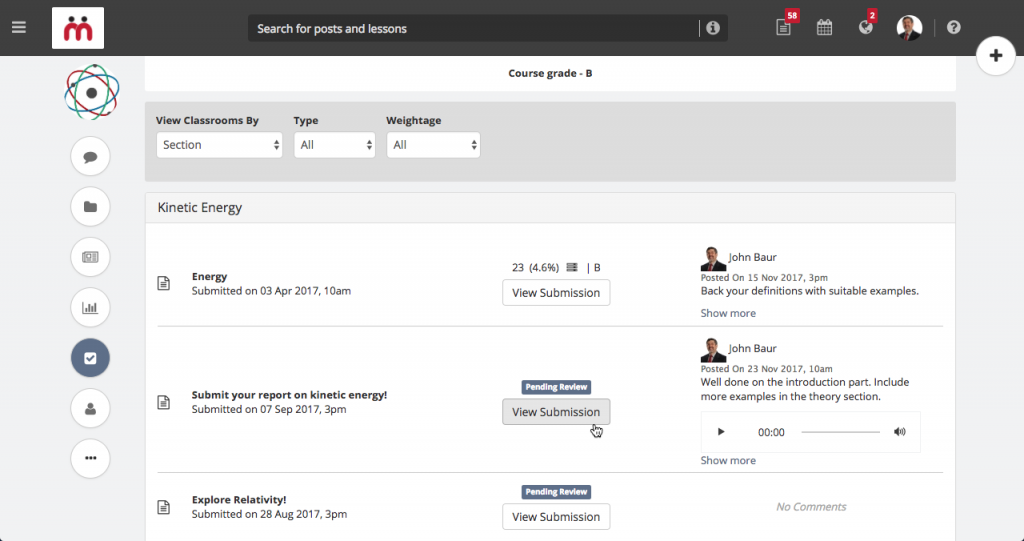Select the checkmark assessments sidebar icon

coord(91,358)
